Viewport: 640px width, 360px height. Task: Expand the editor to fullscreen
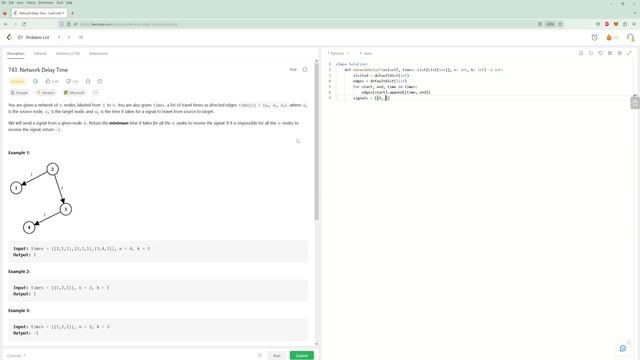click(629, 53)
